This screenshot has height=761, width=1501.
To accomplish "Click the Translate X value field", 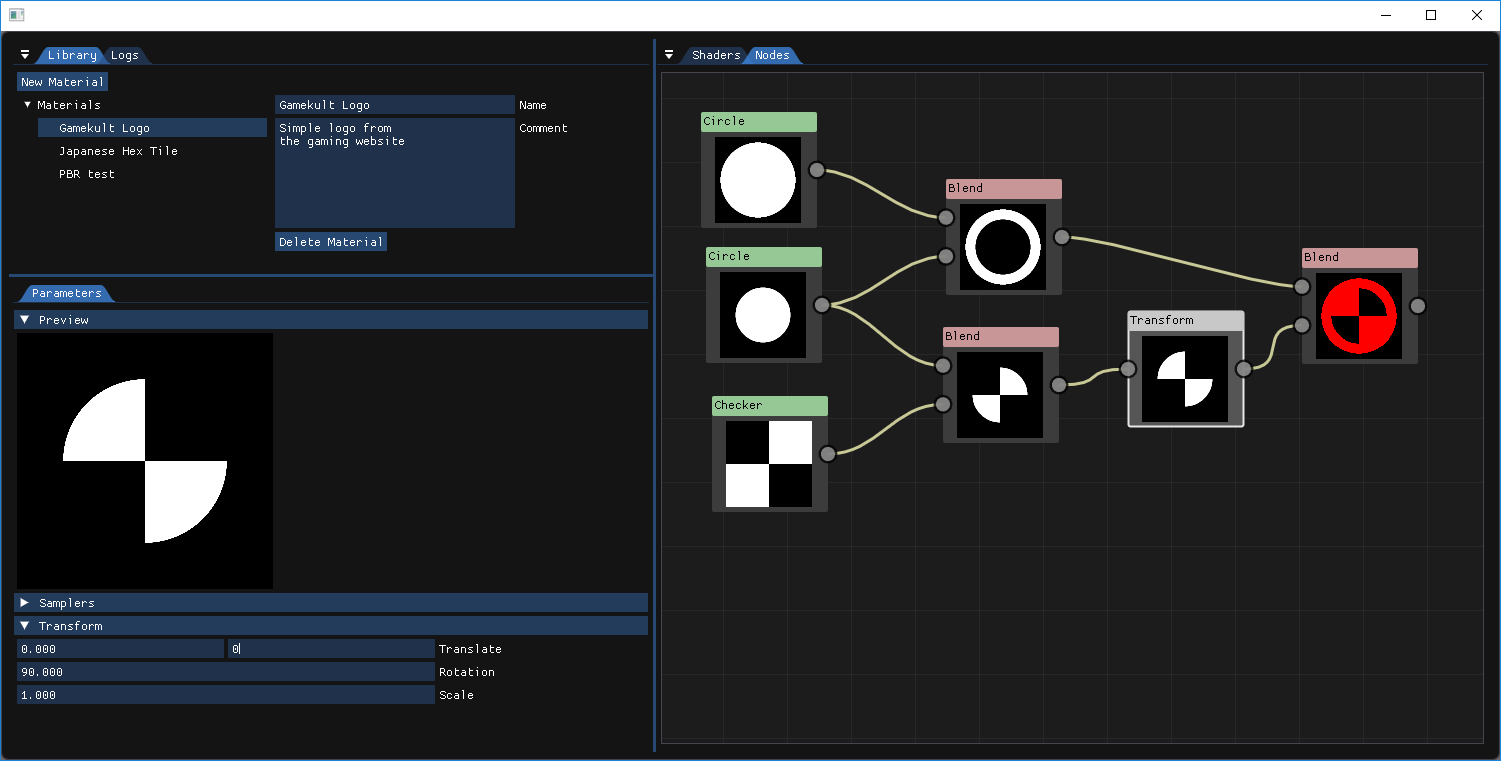I will tap(120, 649).
